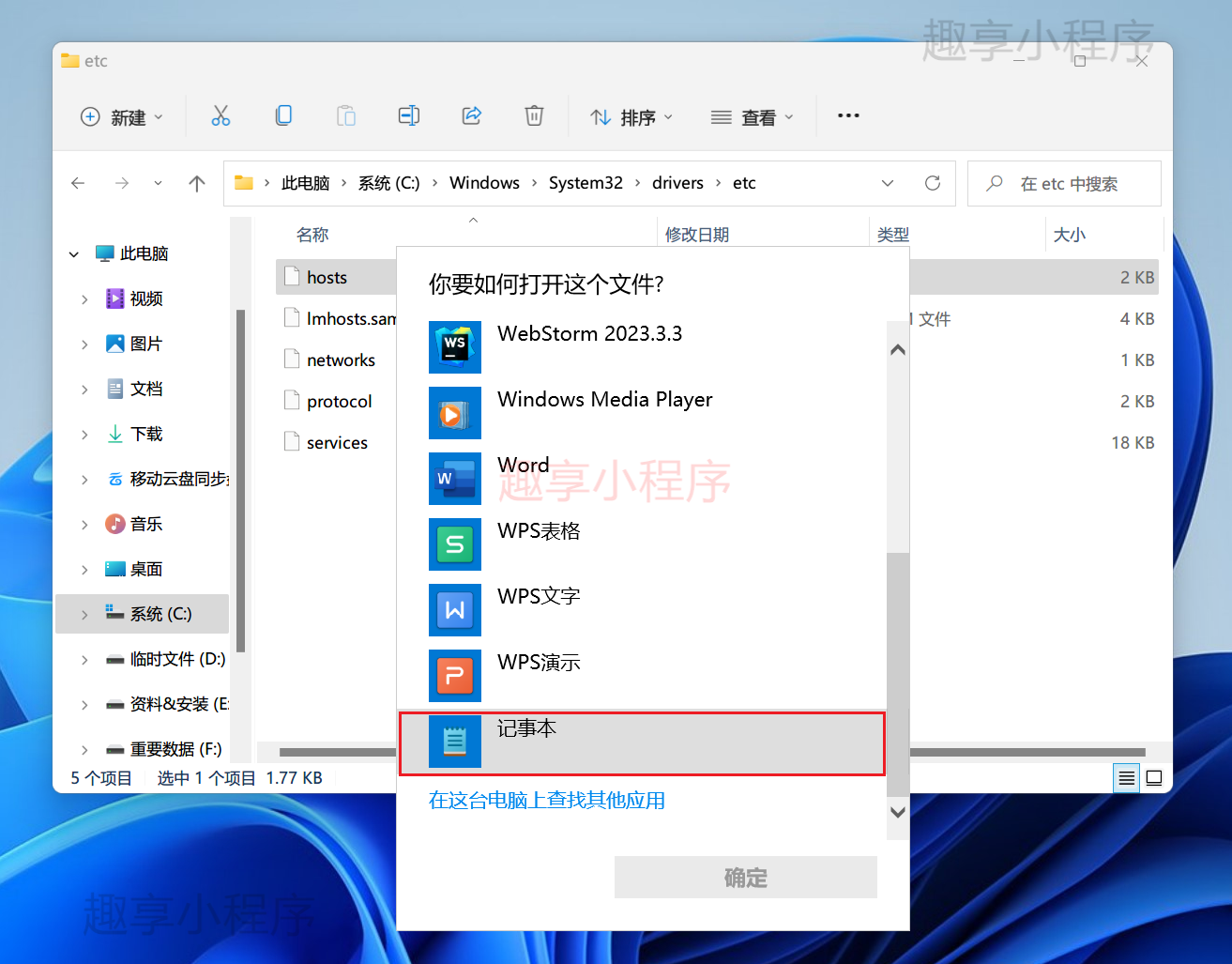Go back with the left arrow
Viewport: 1232px width, 964px height.
tap(78, 183)
